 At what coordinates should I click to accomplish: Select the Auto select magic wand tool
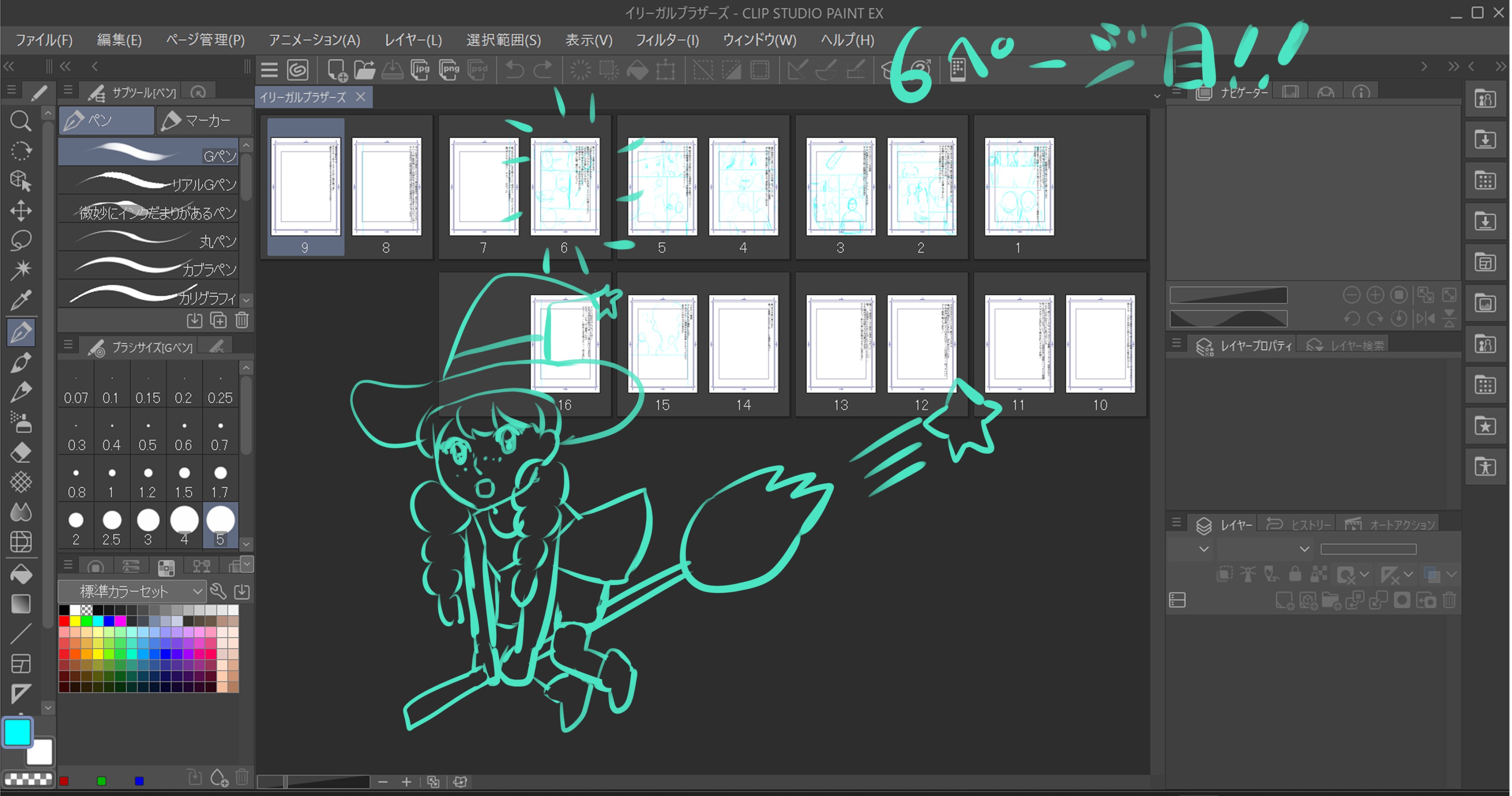(x=20, y=270)
